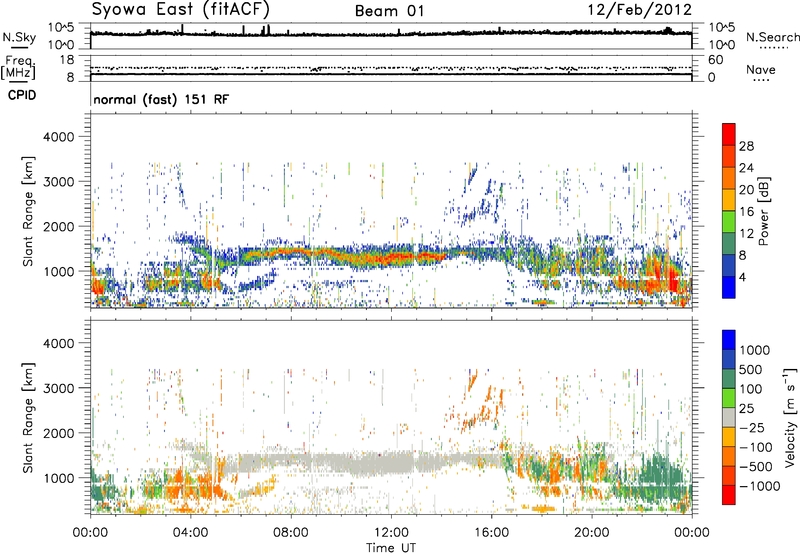Select the "Beam 01" header text
The image size is (800, 554).
390,11
